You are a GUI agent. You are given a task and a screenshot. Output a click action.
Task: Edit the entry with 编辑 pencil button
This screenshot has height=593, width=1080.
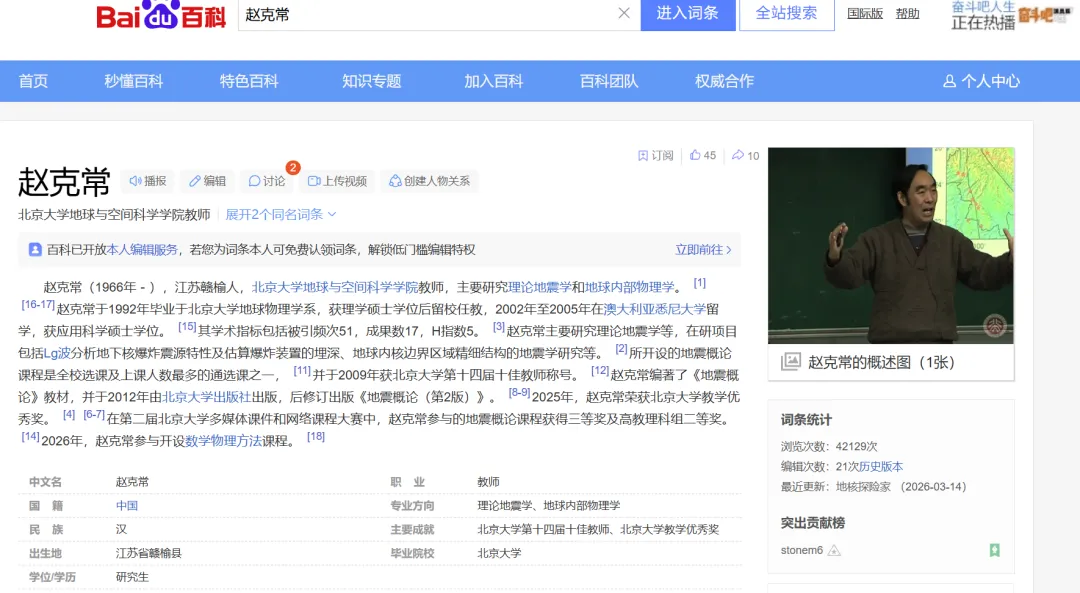(207, 181)
